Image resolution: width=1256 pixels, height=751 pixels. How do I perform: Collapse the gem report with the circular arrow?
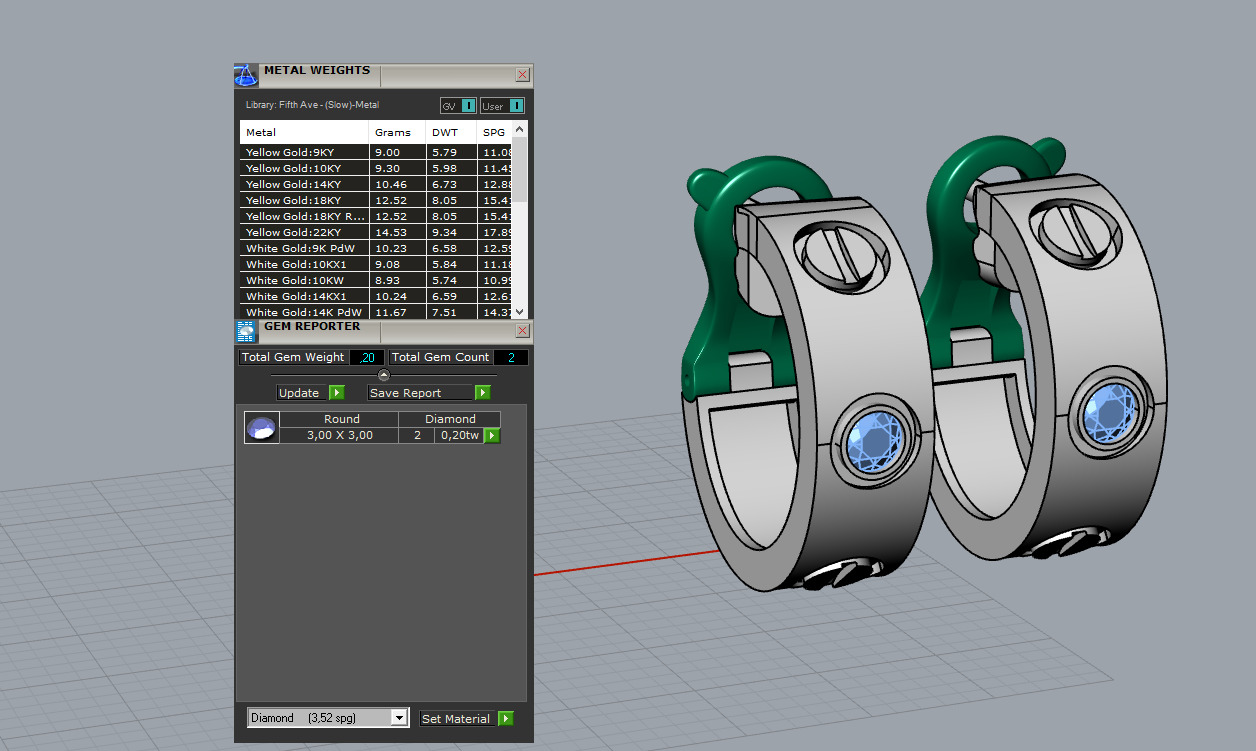(384, 375)
